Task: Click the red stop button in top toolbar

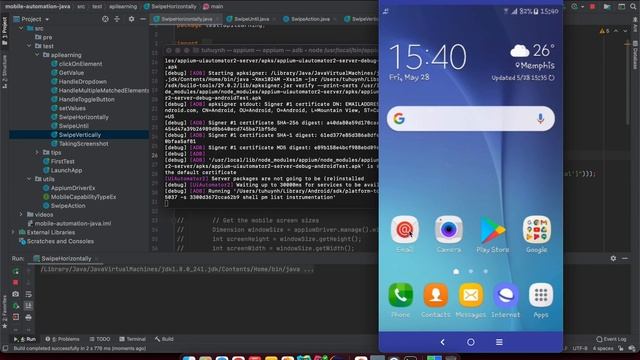Action: pyautogui.click(x=592, y=7)
